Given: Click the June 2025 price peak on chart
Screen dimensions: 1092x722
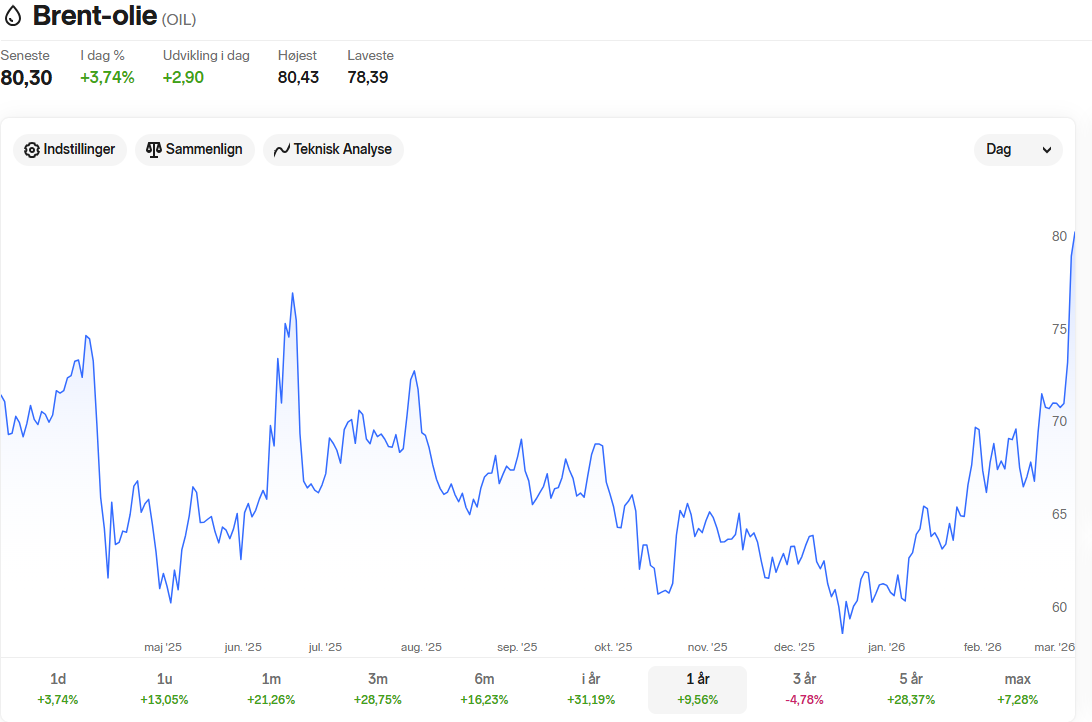Looking at the screenshot, I should [292, 294].
